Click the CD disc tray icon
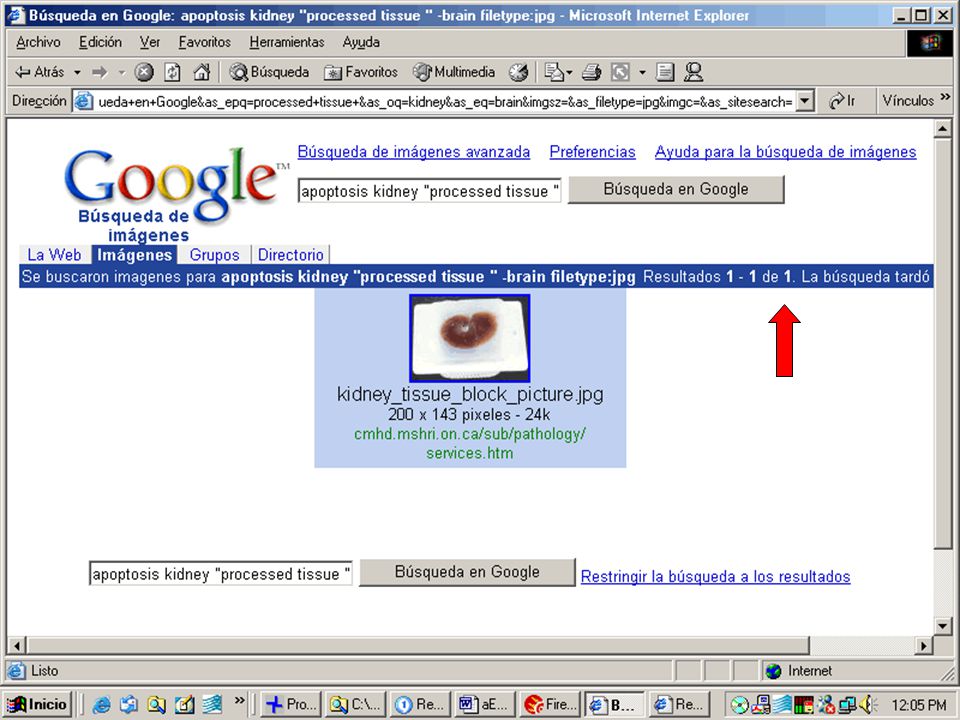 (x=740, y=705)
